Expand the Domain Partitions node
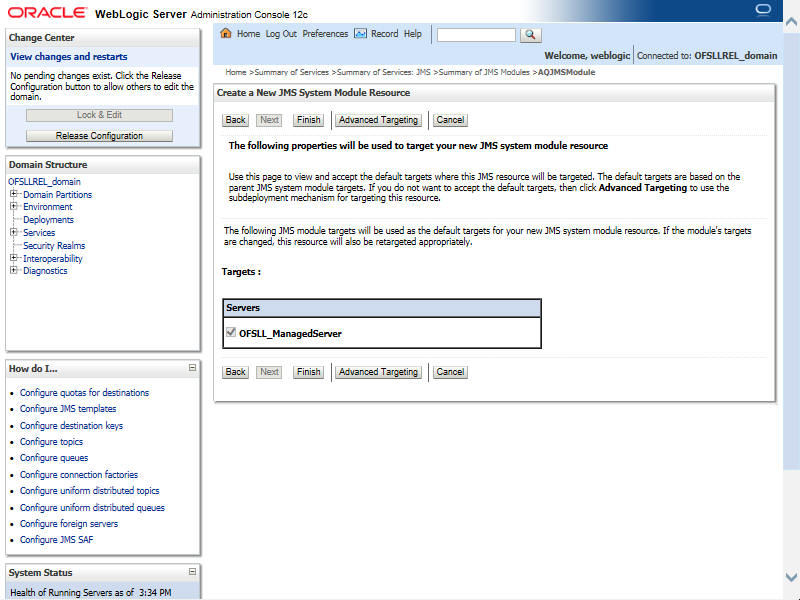 (x=14, y=194)
